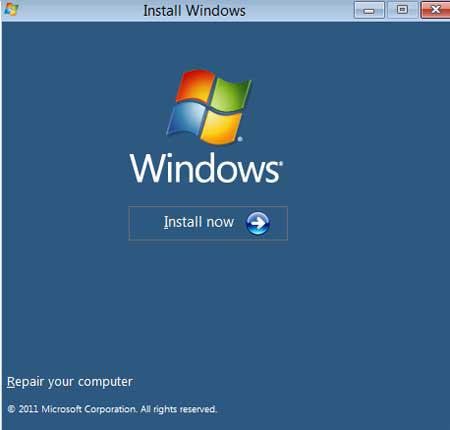Maximize the Install Windows window

point(402,10)
